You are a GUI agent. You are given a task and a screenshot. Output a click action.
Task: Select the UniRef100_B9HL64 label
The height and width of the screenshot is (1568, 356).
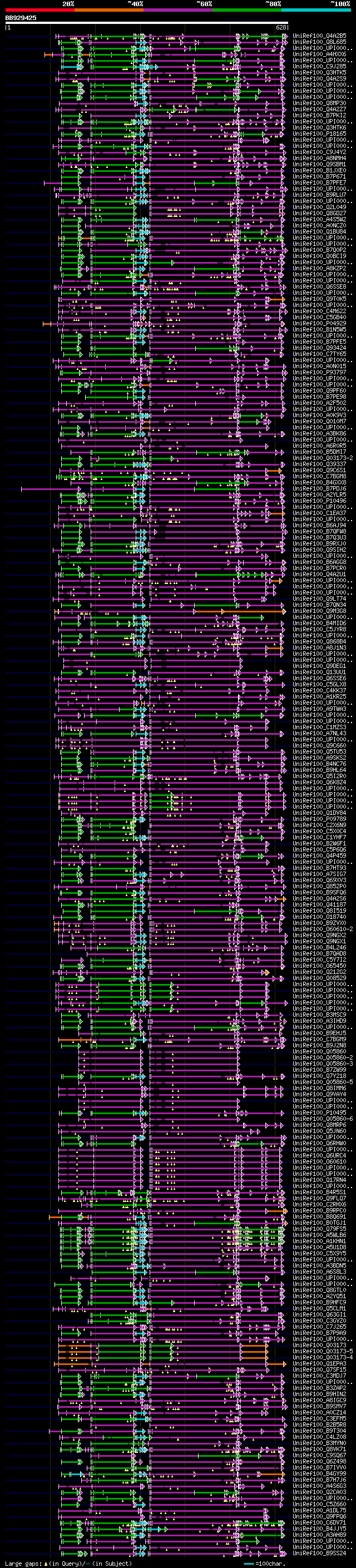[319, 770]
